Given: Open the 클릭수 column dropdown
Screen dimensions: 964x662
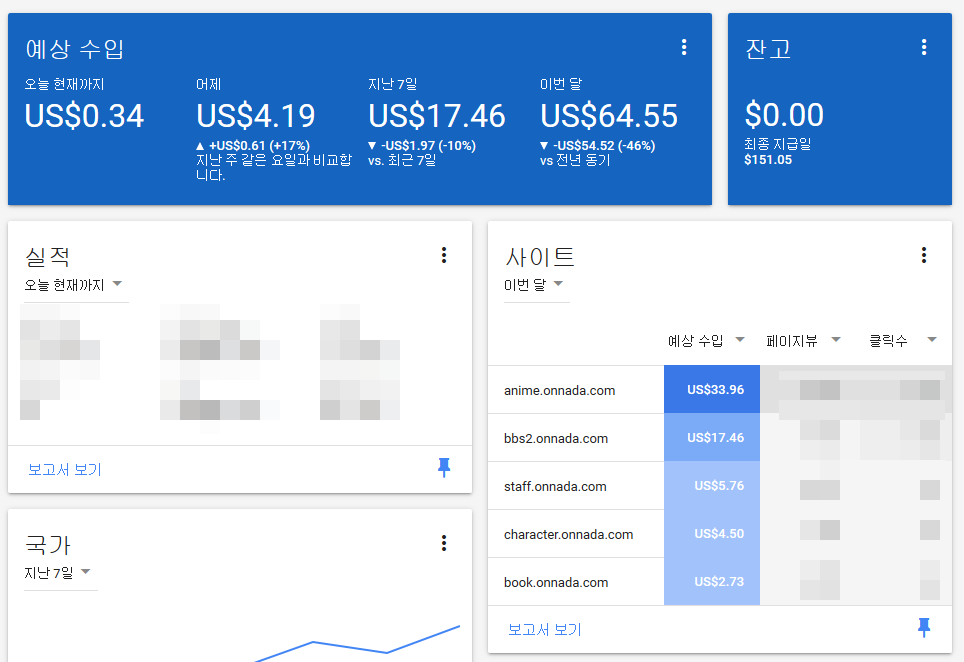Looking at the screenshot, I should 903,341.
